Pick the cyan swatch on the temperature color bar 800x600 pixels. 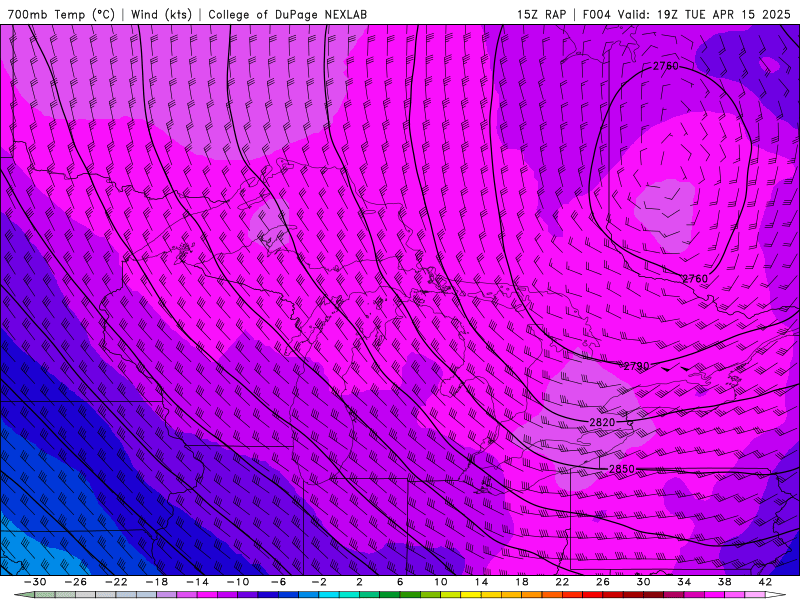pos(329,595)
